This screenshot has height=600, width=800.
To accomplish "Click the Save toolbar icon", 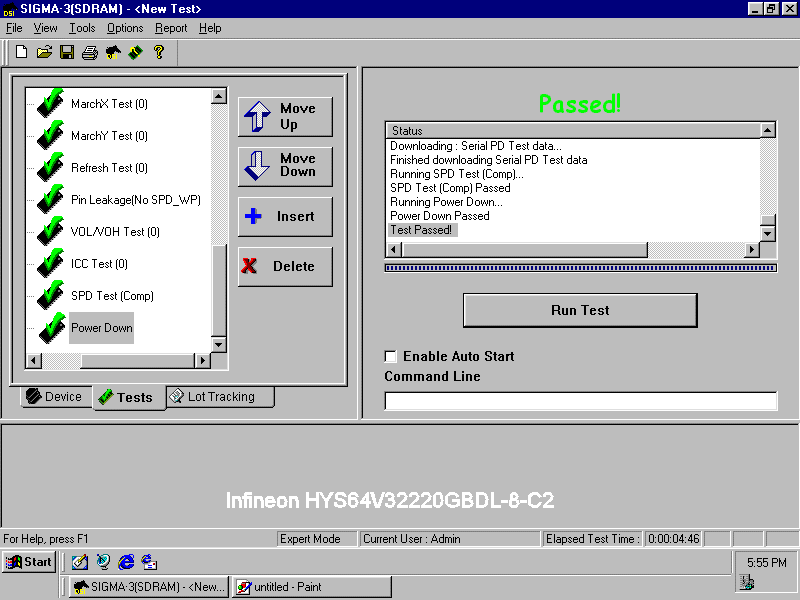I will coord(66,52).
